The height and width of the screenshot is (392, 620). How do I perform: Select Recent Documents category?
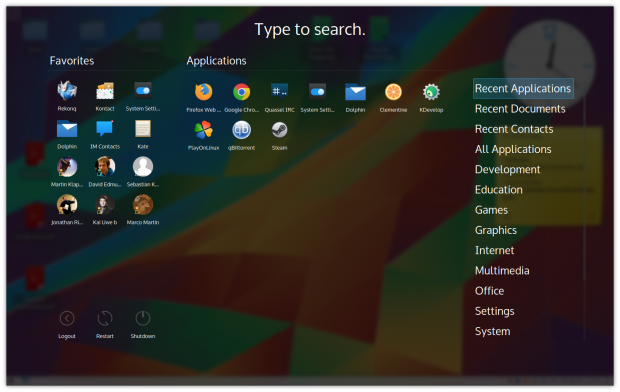(520, 109)
